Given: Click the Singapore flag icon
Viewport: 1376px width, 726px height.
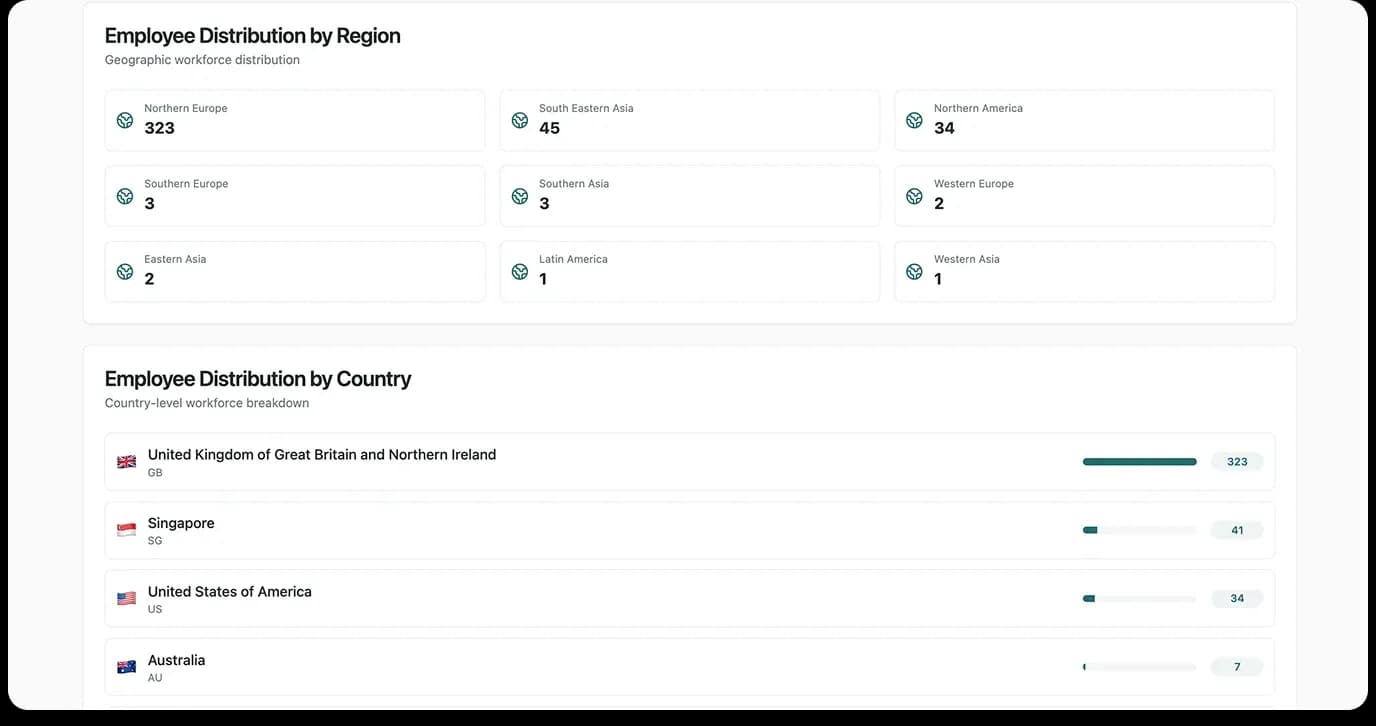Looking at the screenshot, I should pos(127,530).
